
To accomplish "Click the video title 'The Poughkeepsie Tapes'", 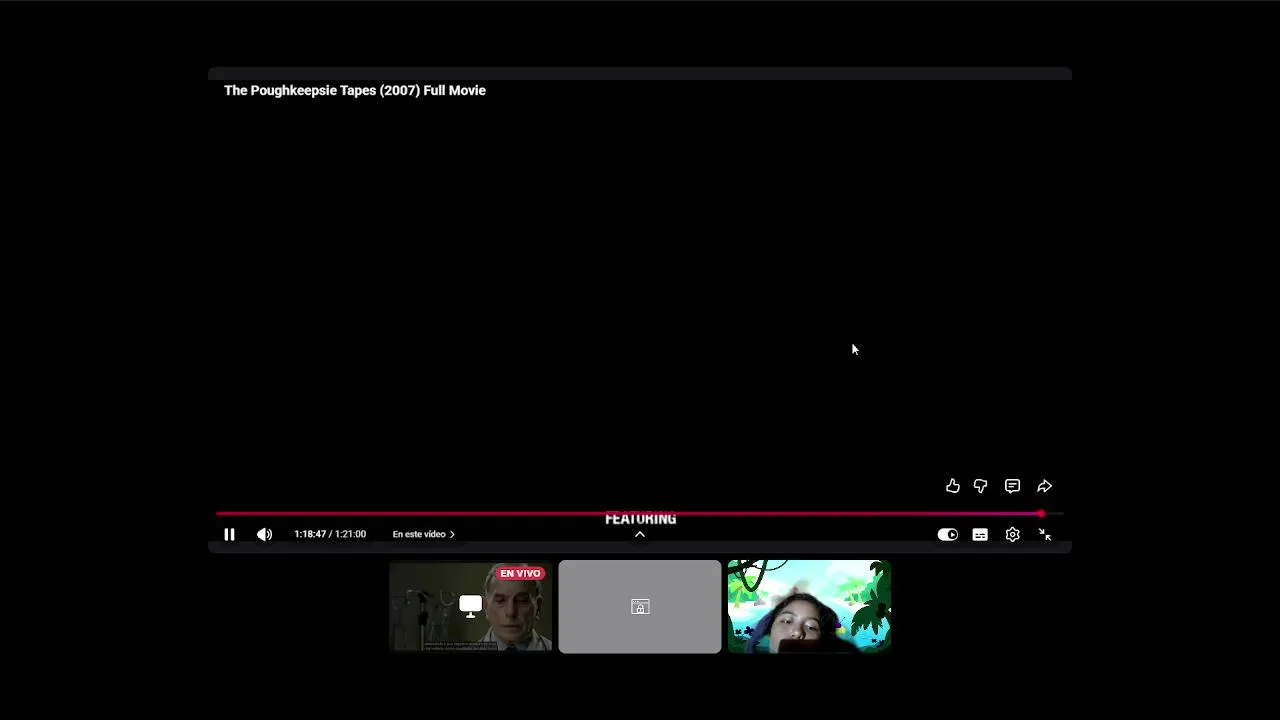I will coord(355,90).
